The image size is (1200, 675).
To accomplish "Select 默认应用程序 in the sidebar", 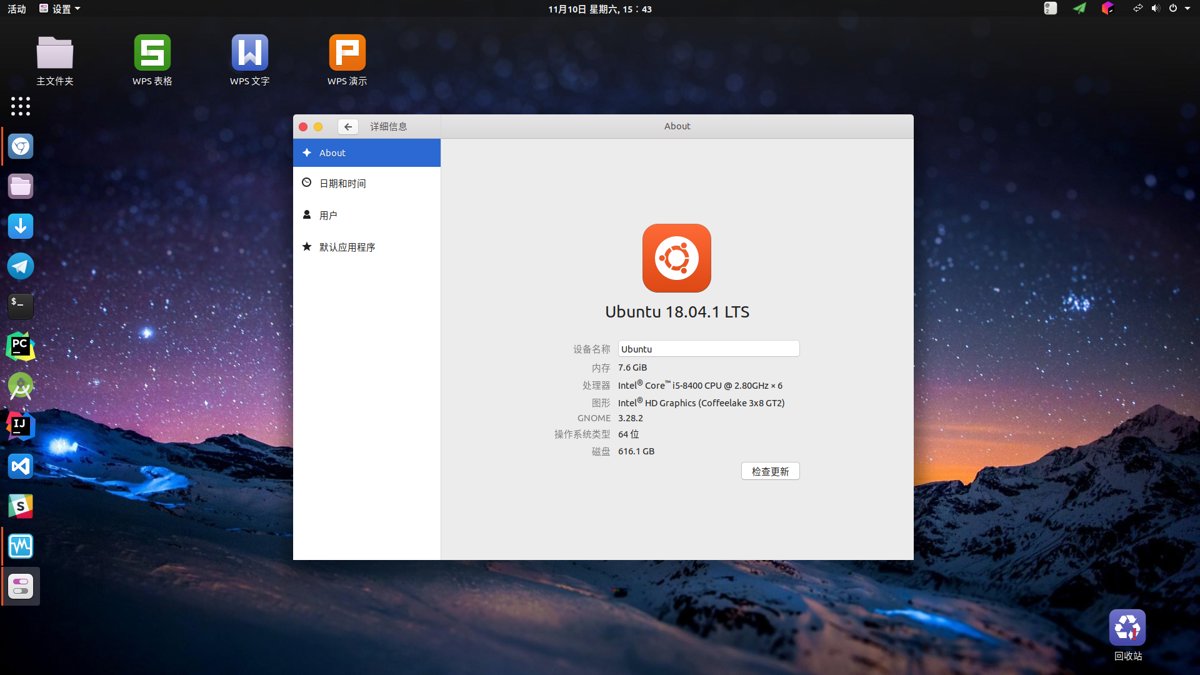I will [x=367, y=247].
